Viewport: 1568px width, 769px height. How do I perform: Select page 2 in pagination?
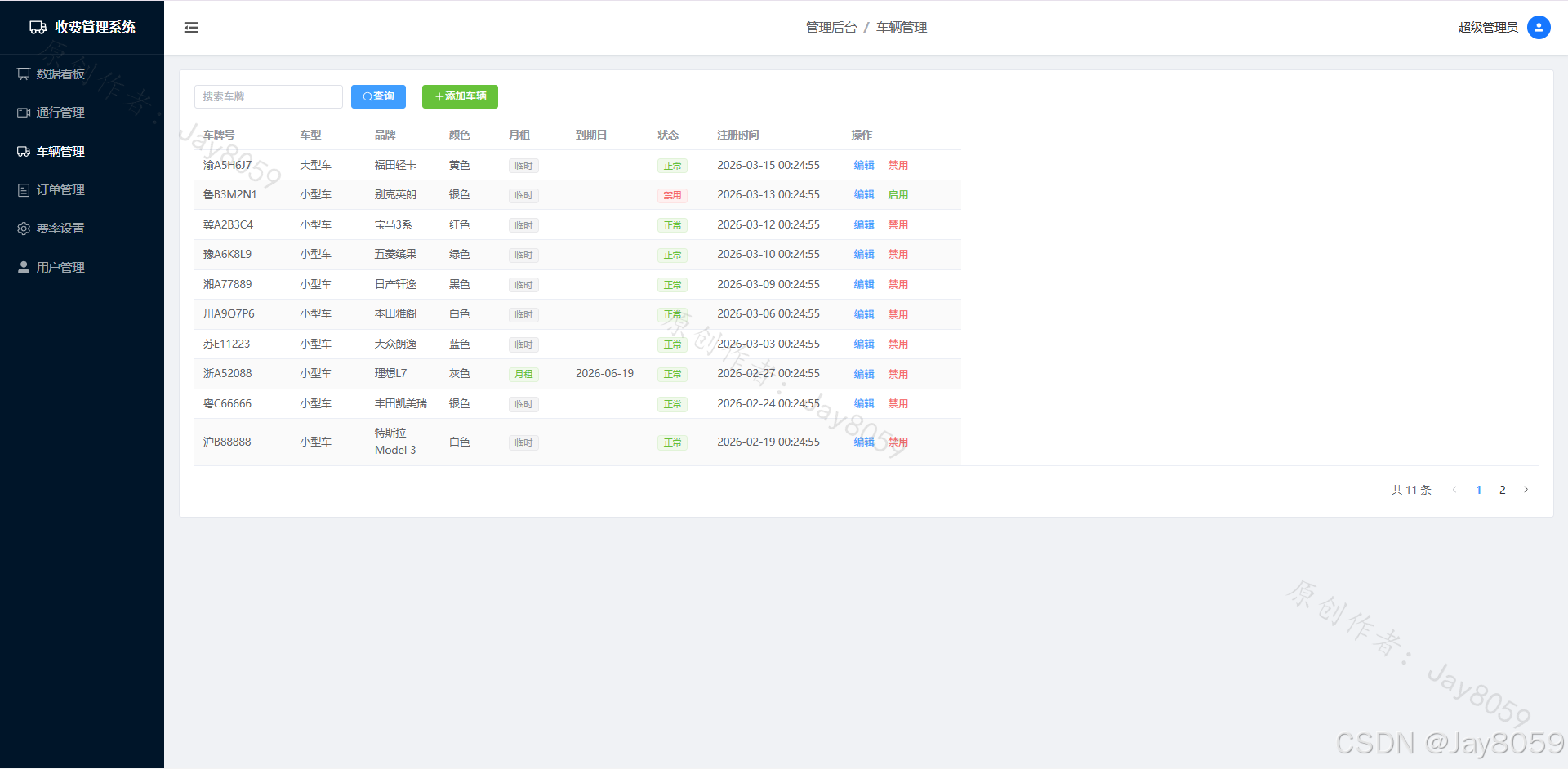coord(1503,490)
